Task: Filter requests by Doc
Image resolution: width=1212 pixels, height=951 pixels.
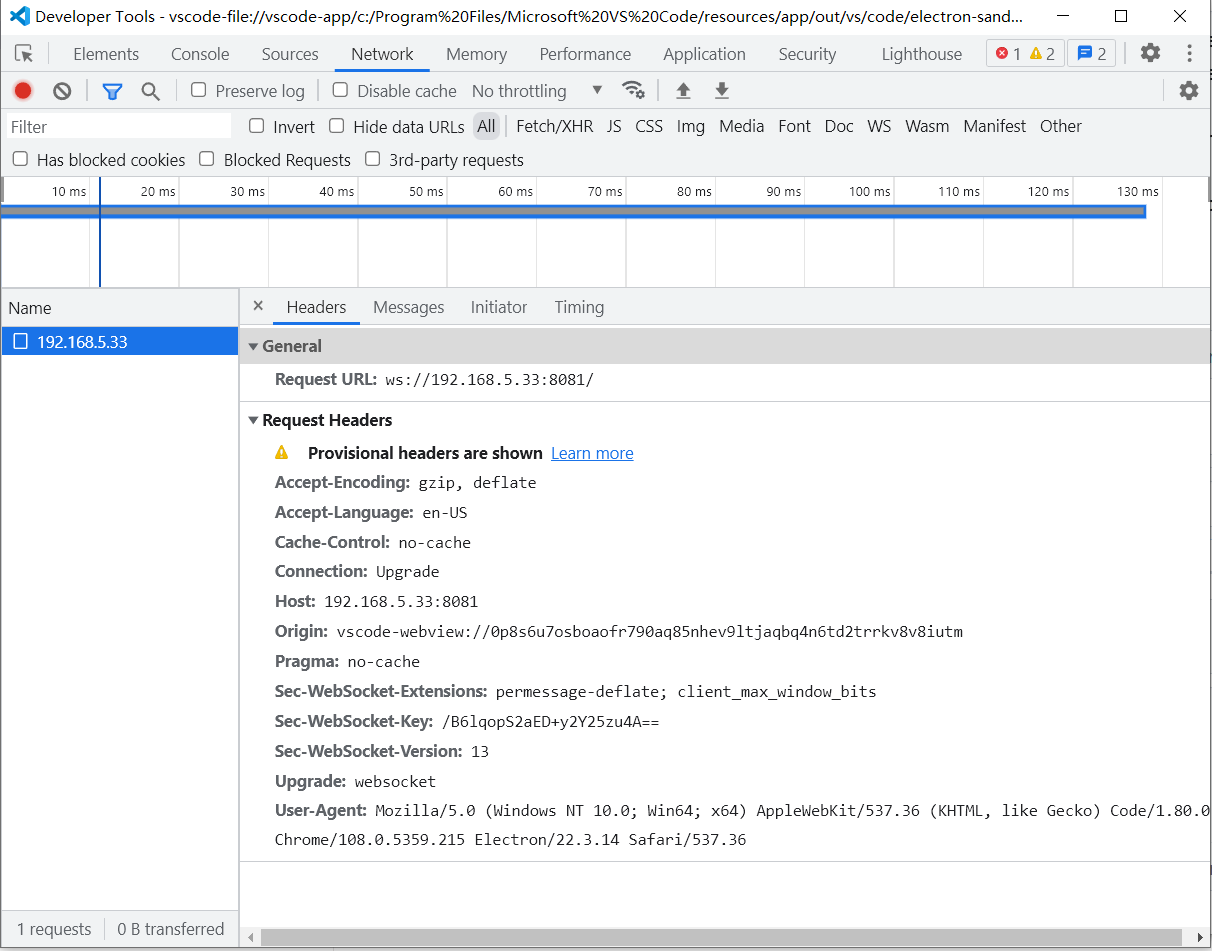Action: (x=839, y=126)
